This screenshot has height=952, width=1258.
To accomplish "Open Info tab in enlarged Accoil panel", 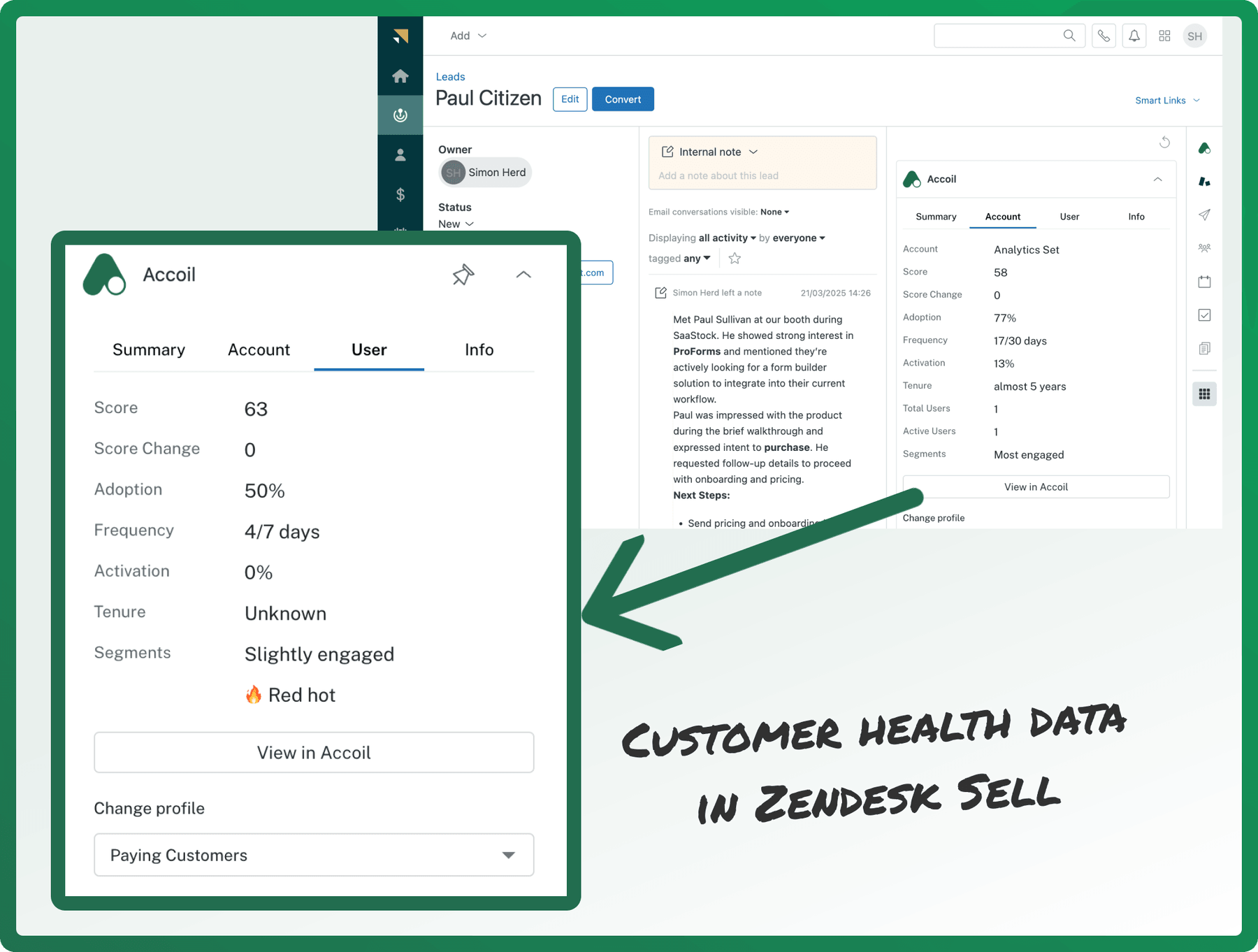I will pyautogui.click(x=479, y=349).
